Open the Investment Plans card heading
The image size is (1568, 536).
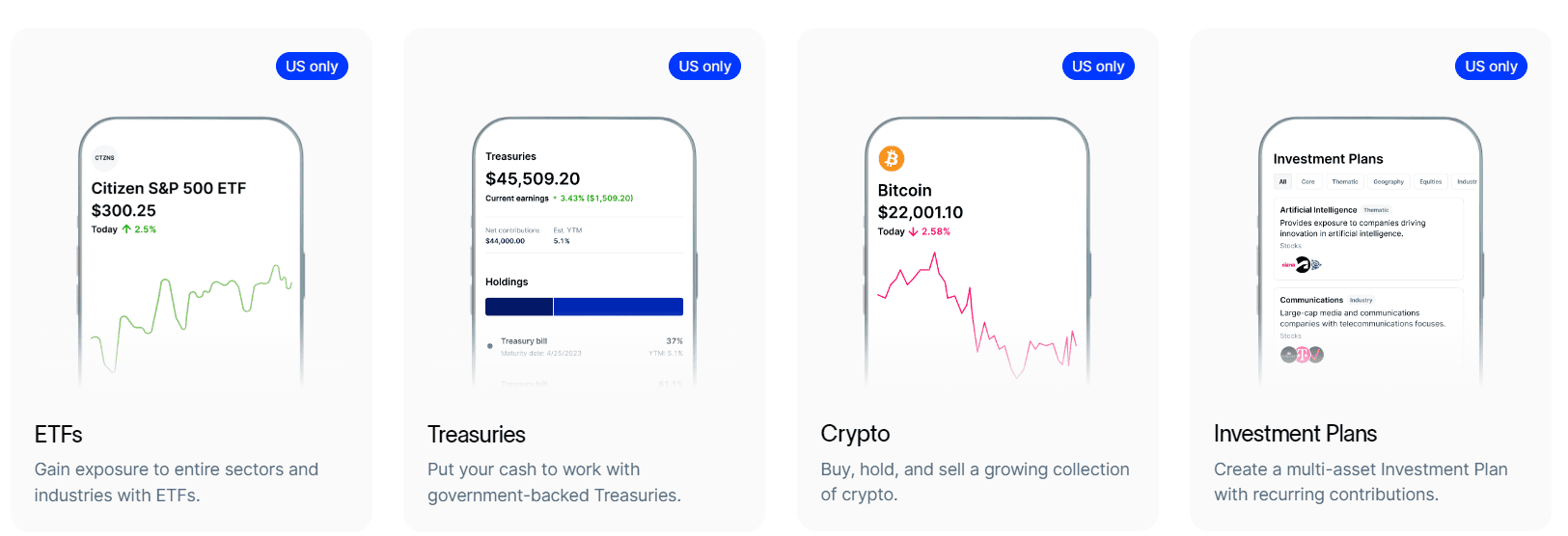(1295, 434)
